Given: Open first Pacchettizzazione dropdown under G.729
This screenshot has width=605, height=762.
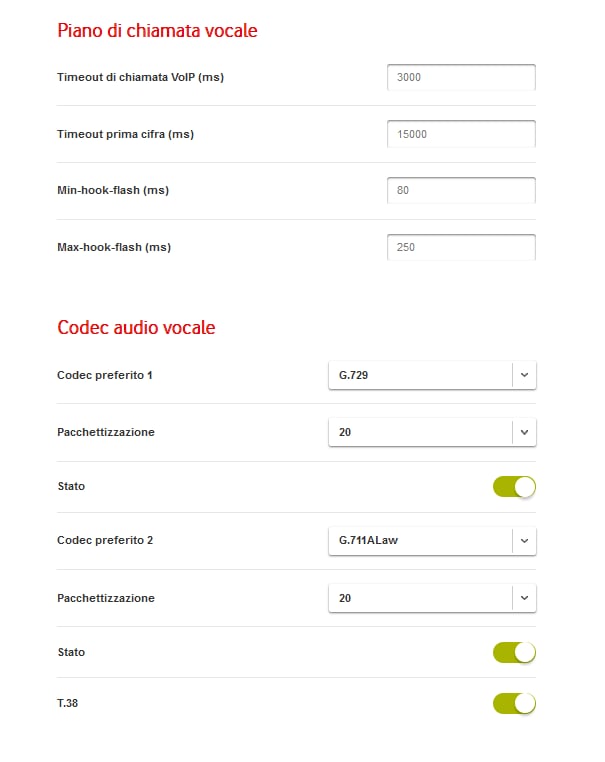Looking at the screenshot, I should [432, 432].
